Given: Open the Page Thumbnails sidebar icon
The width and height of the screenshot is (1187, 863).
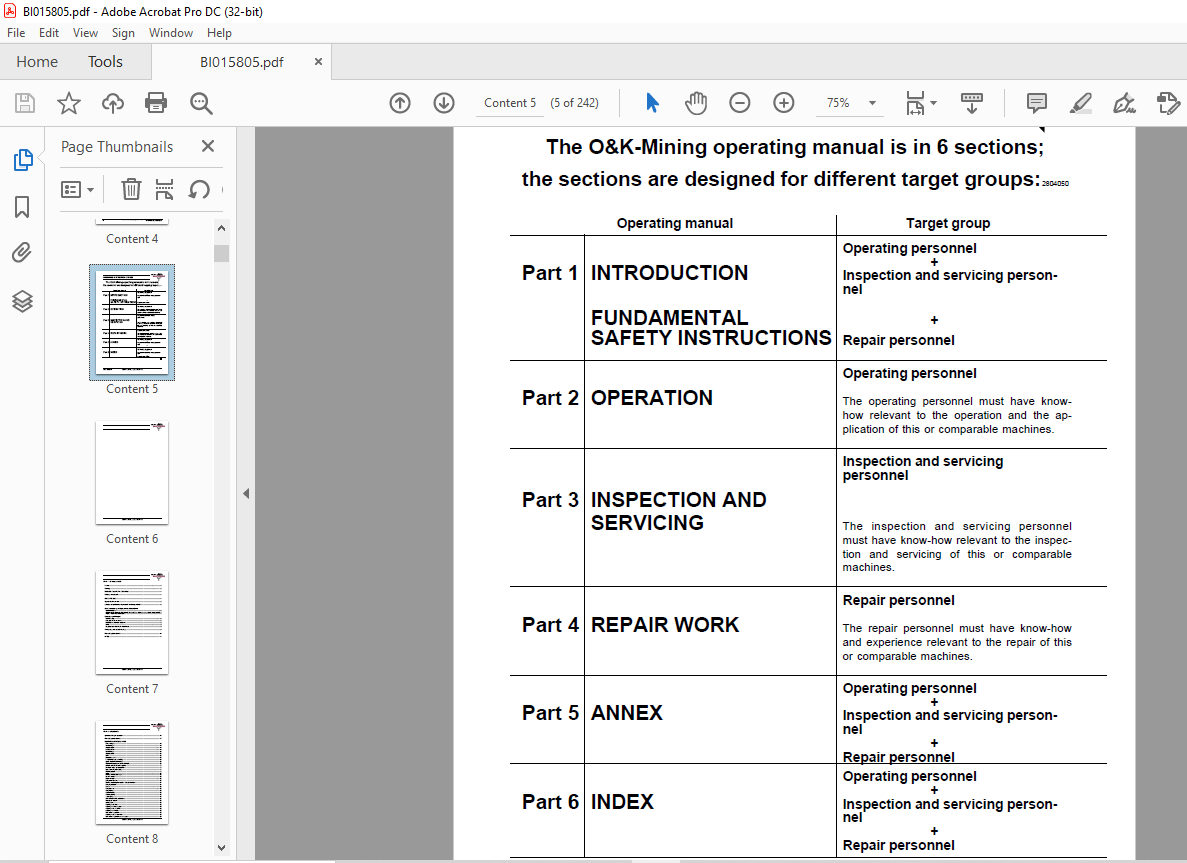Looking at the screenshot, I should pos(23,160).
